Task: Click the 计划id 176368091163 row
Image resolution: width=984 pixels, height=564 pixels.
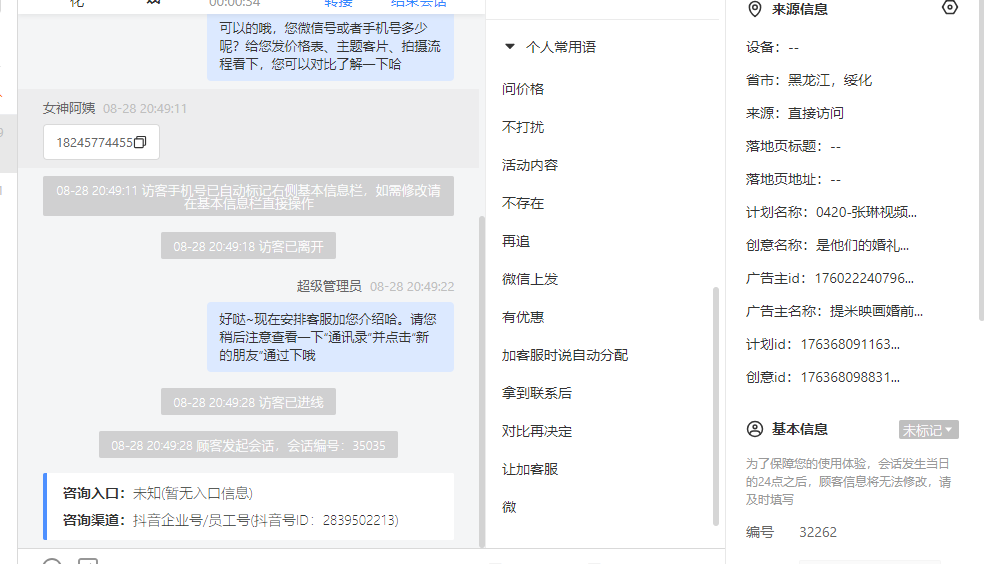Action: 823,344
